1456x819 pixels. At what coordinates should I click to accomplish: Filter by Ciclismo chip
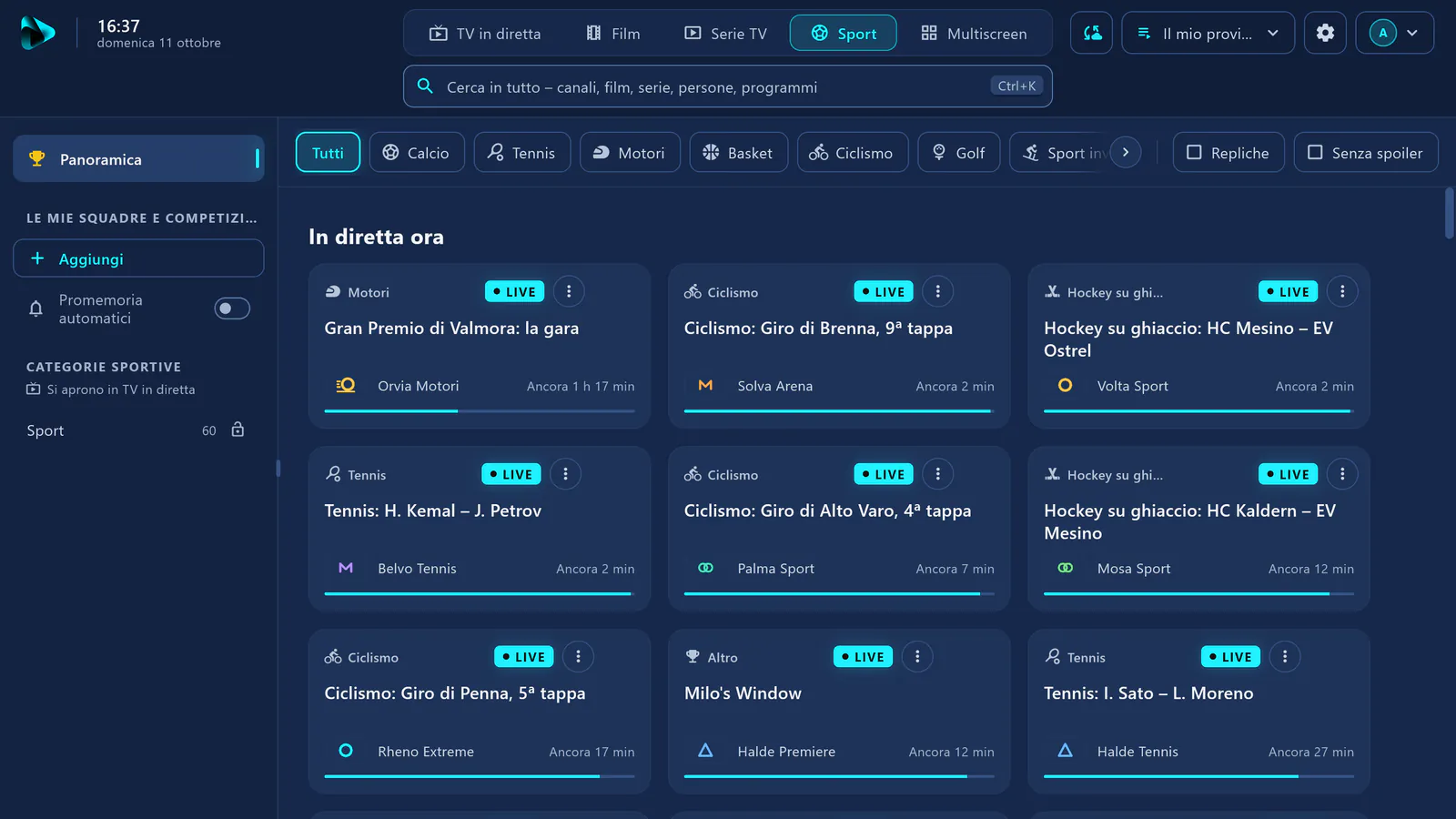(x=851, y=152)
